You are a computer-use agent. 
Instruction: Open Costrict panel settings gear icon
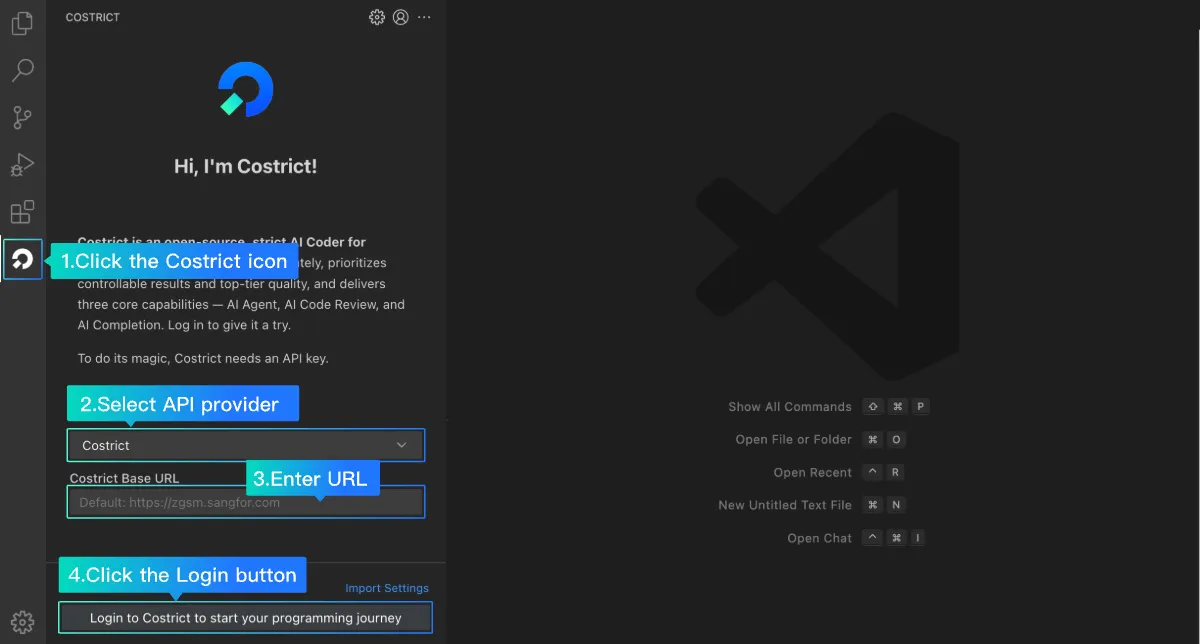click(377, 17)
